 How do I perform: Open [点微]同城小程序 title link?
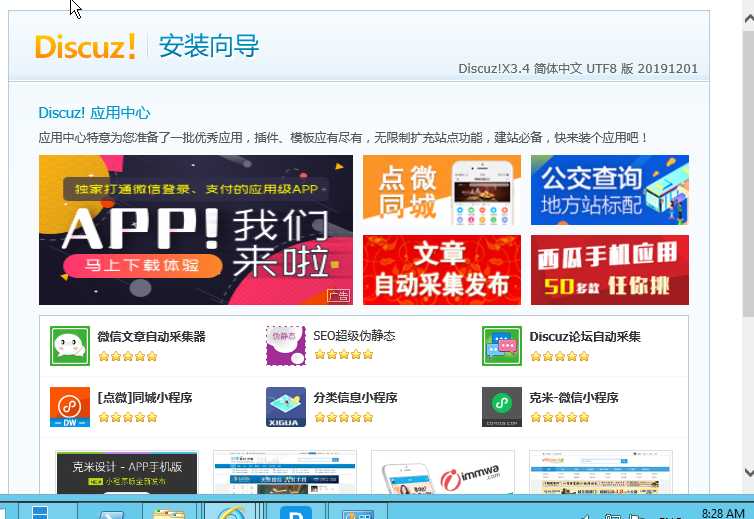[145, 398]
